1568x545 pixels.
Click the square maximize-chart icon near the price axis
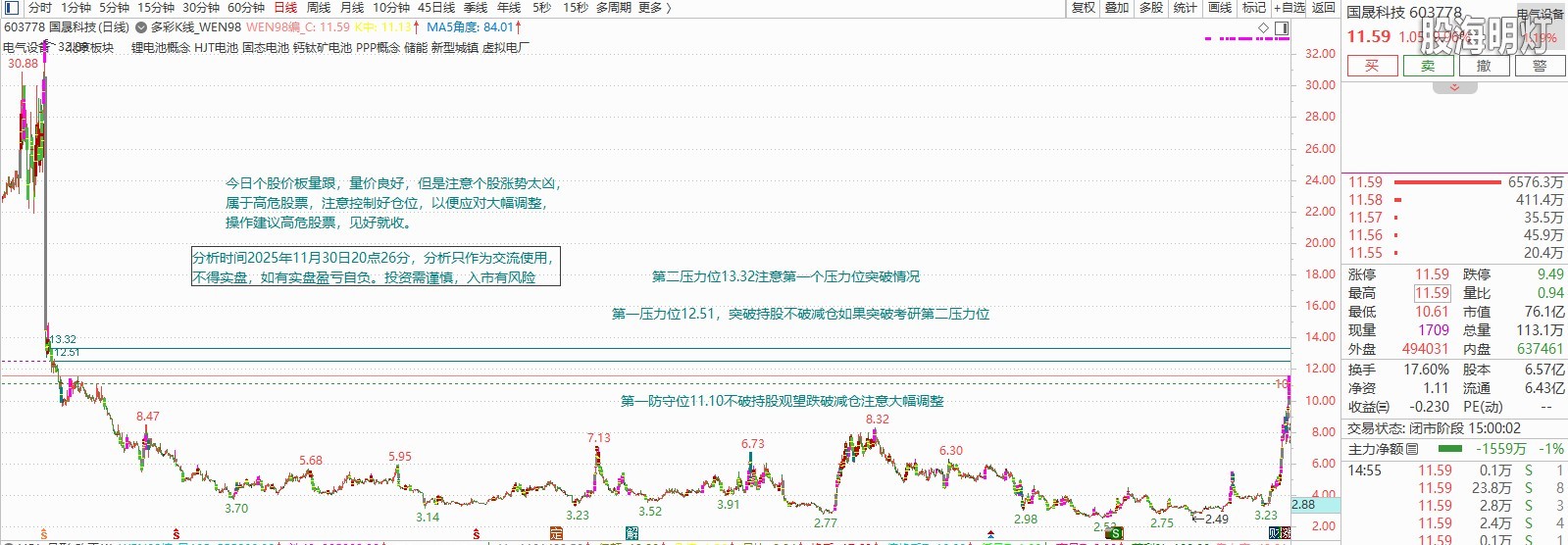pos(1282,27)
